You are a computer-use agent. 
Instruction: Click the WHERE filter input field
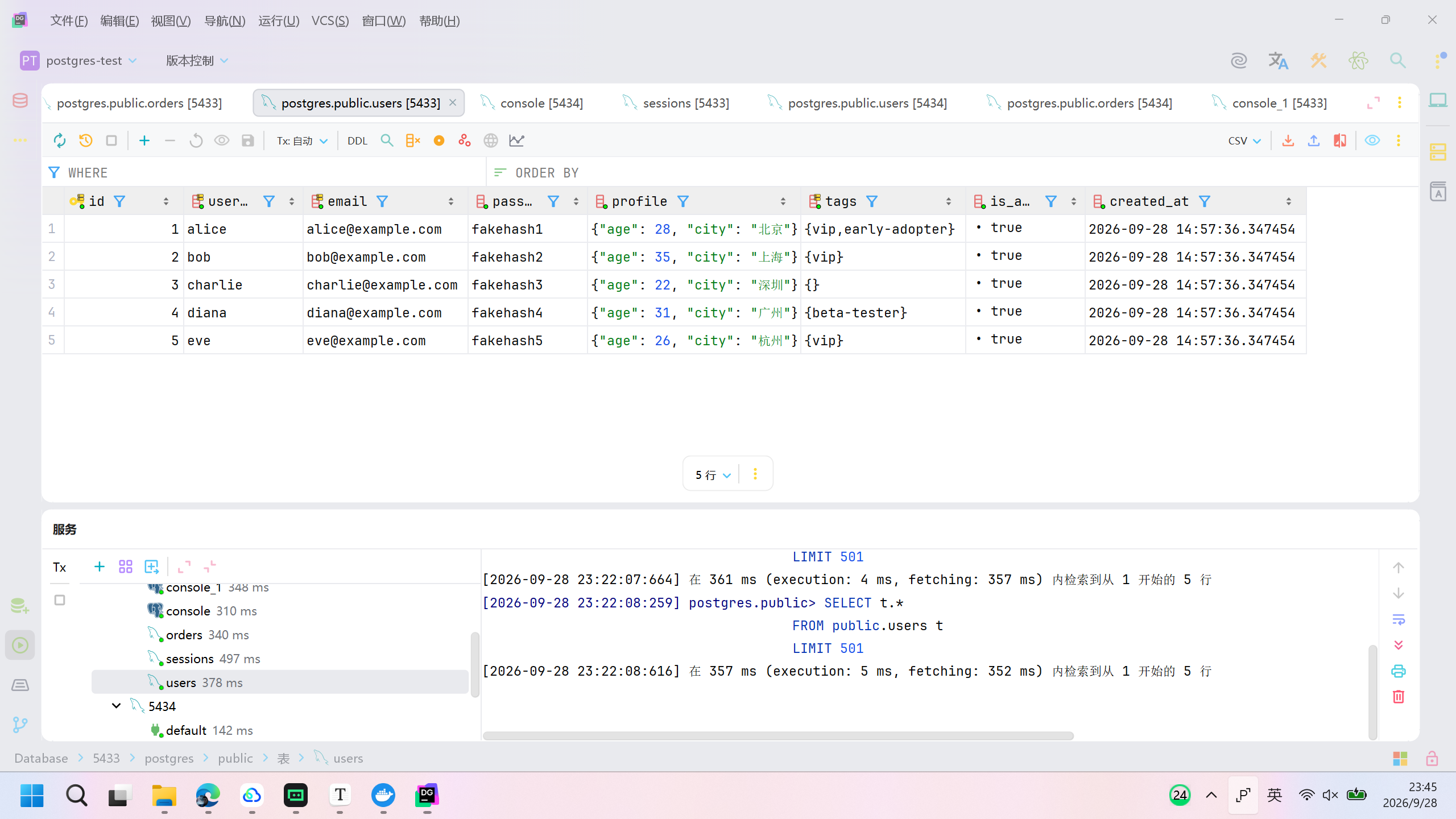[x=265, y=172]
